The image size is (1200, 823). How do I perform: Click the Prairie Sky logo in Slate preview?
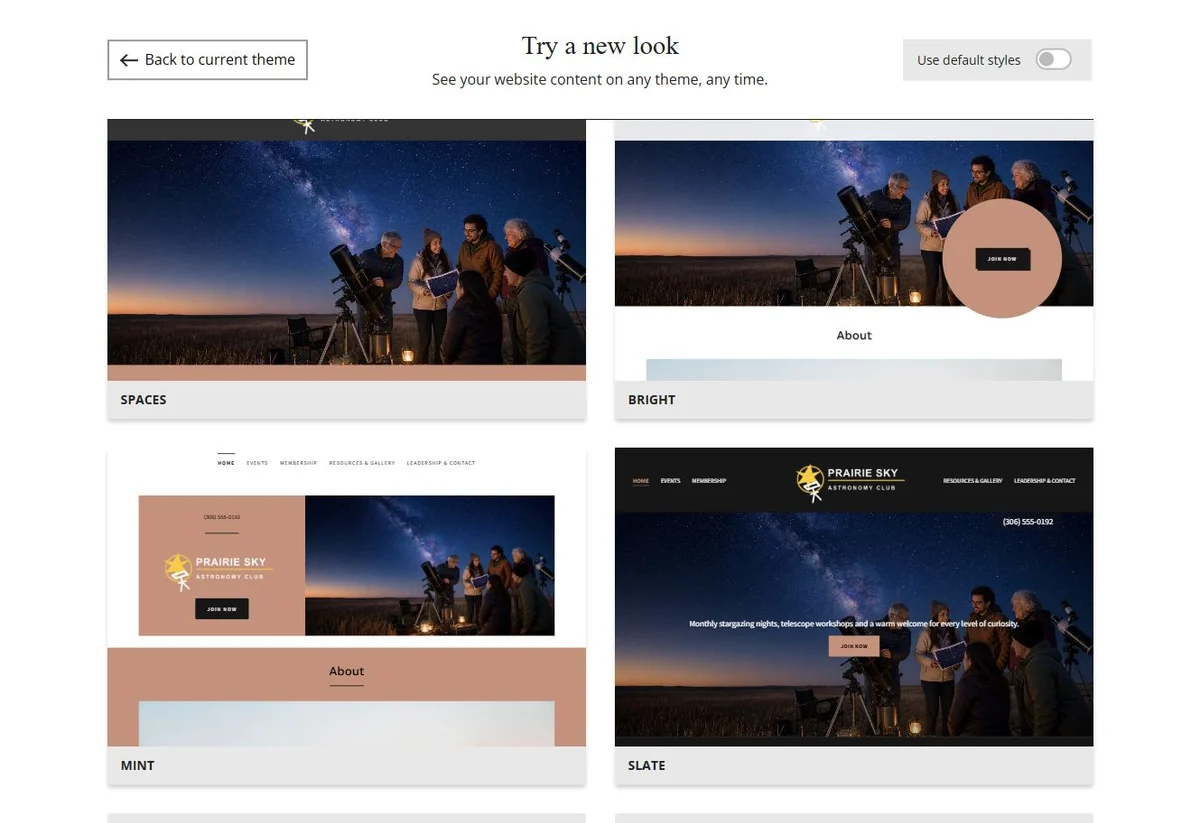[850, 481]
